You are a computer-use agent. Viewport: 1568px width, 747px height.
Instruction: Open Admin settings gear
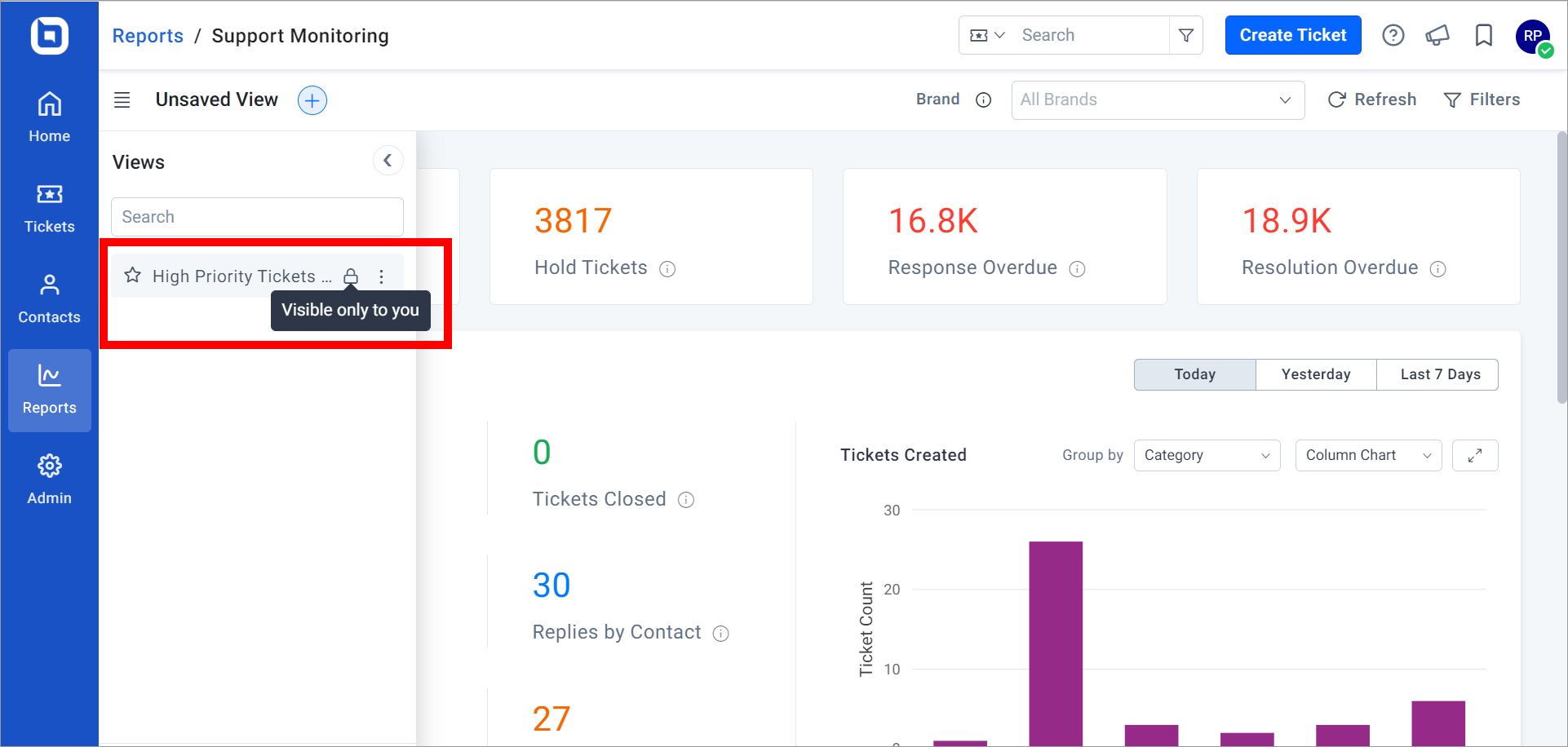(49, 480)
